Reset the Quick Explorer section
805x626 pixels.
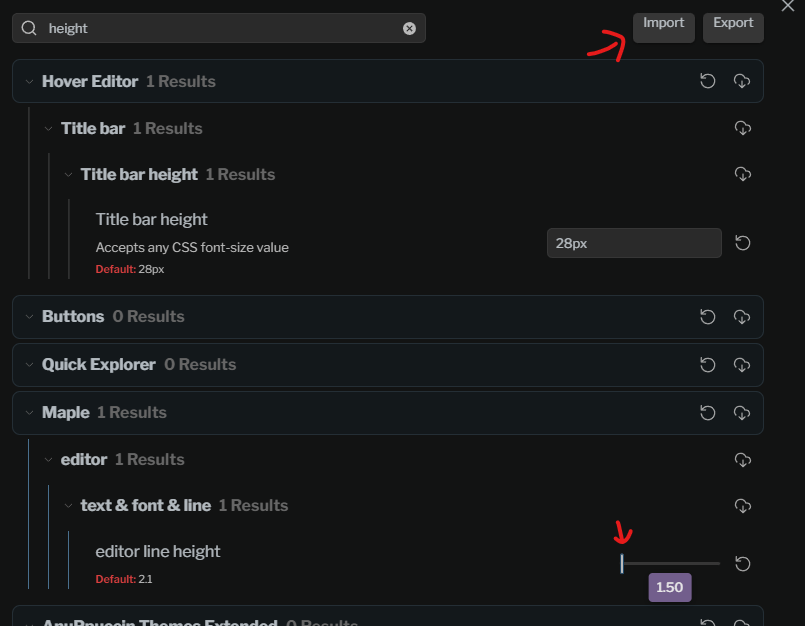708,365
